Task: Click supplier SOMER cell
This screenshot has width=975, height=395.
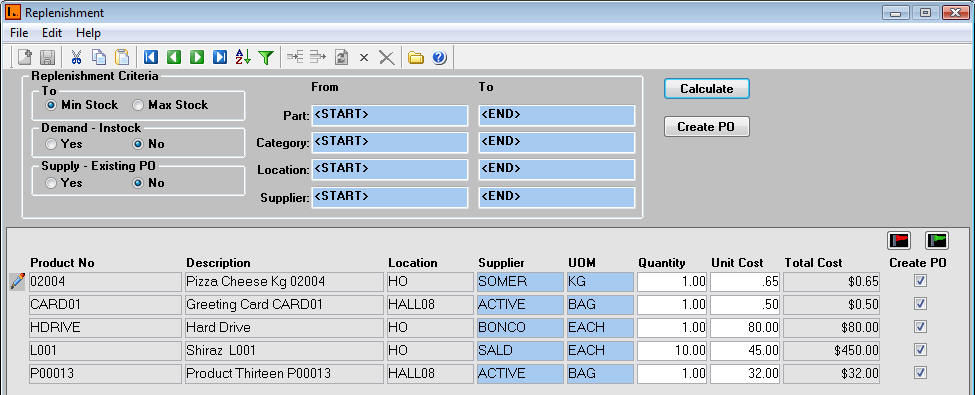Action: tap(520, 282)
